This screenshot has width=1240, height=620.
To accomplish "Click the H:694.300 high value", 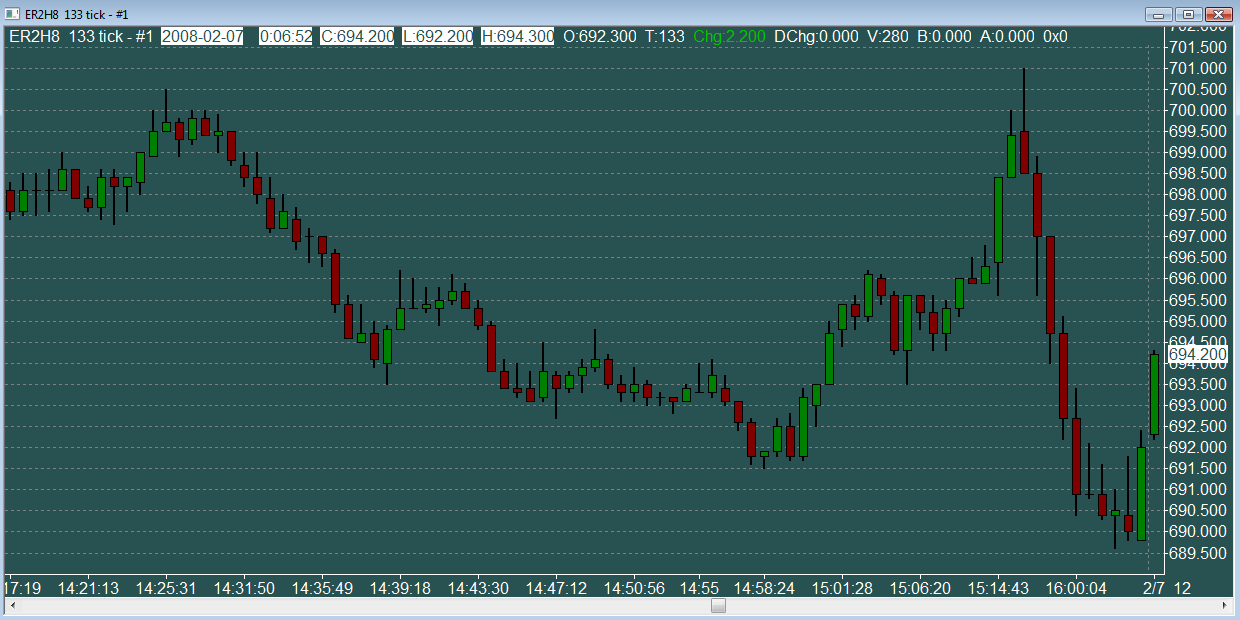I will tap(517, 36).
